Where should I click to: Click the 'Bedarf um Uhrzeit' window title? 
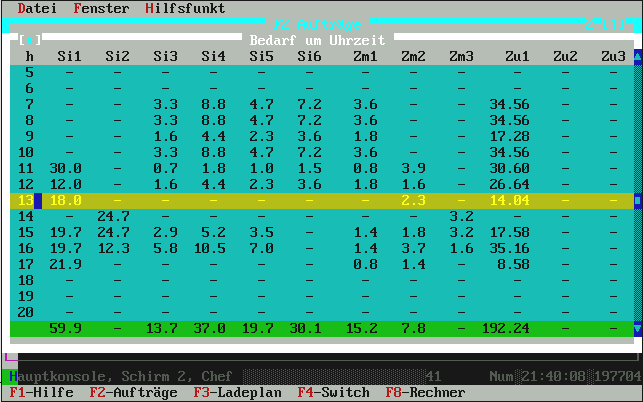pos(320,40)
